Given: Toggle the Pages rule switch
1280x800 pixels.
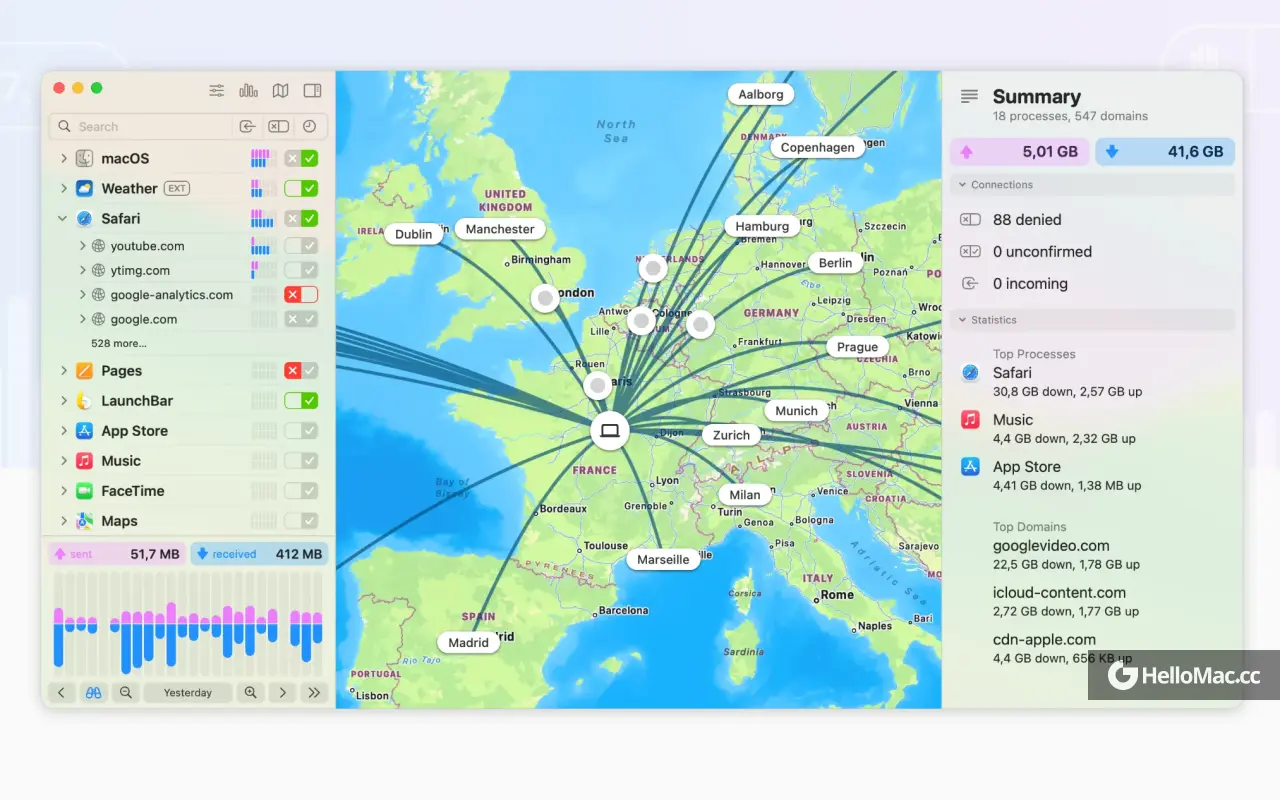Looking at the screenshot, I should (x=301, y=371).
